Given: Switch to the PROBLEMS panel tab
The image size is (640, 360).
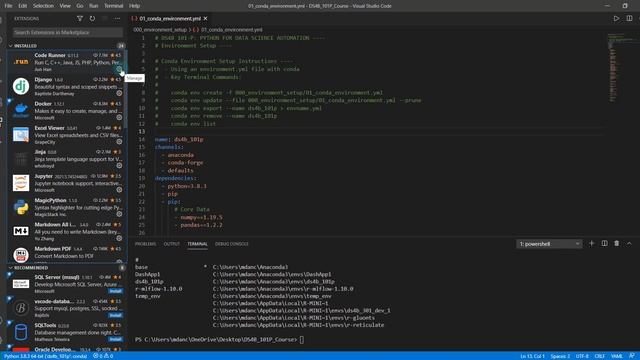Looking at the screenshot, I should (x=145, y=244).
